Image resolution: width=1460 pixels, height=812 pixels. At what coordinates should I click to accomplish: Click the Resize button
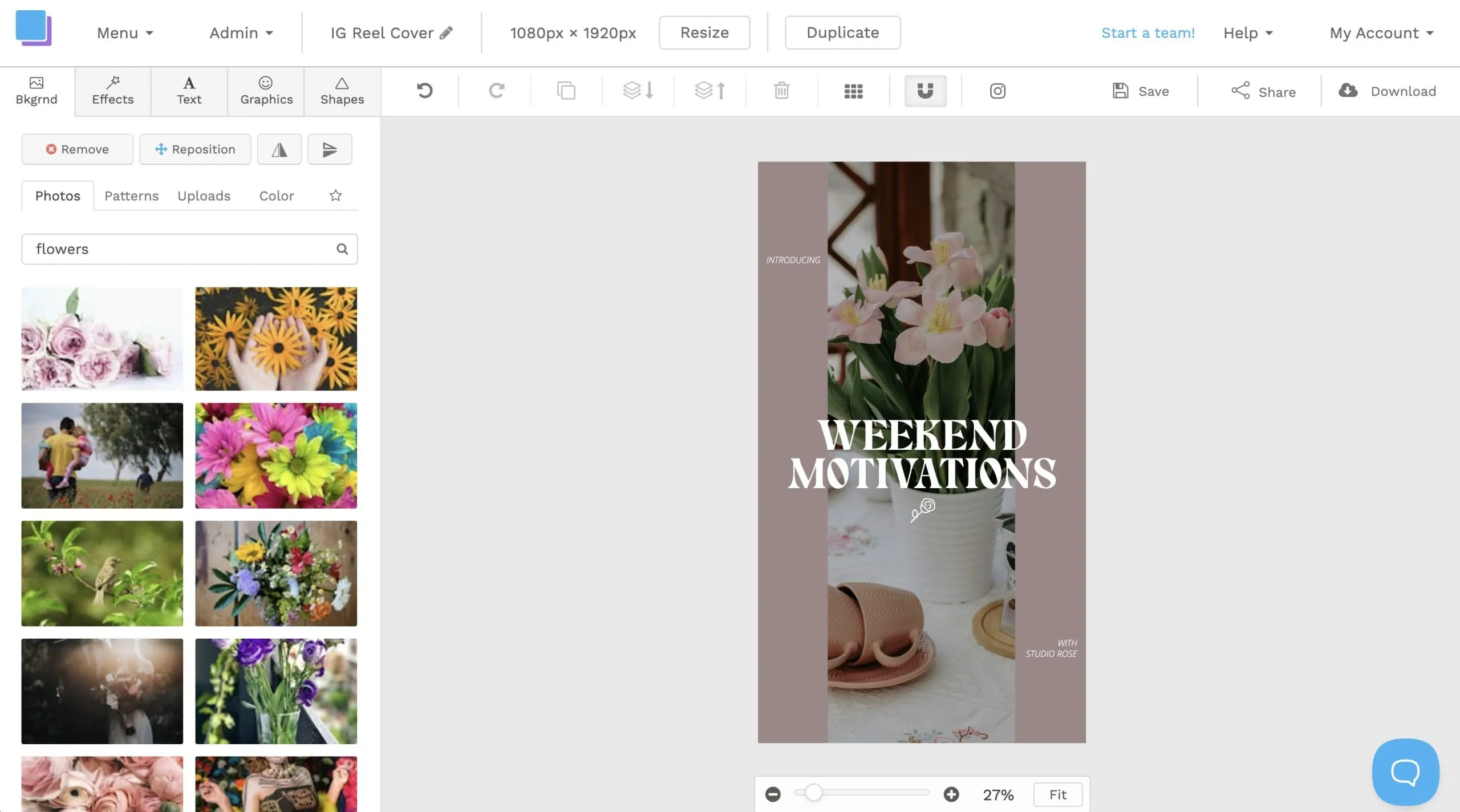click(x=704, y=33)
